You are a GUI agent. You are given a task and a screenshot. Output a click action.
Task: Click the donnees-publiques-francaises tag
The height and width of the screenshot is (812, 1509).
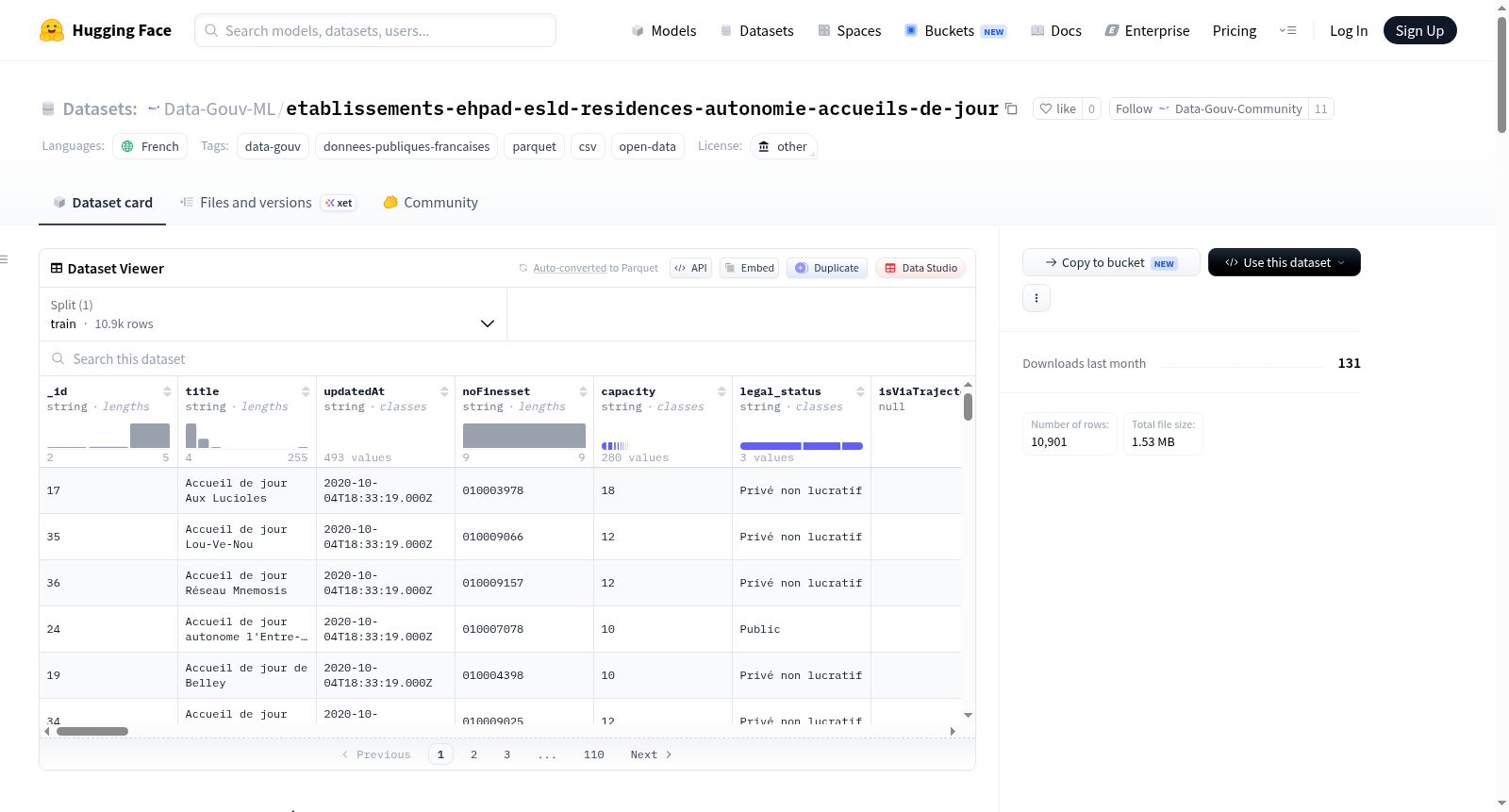406,146
